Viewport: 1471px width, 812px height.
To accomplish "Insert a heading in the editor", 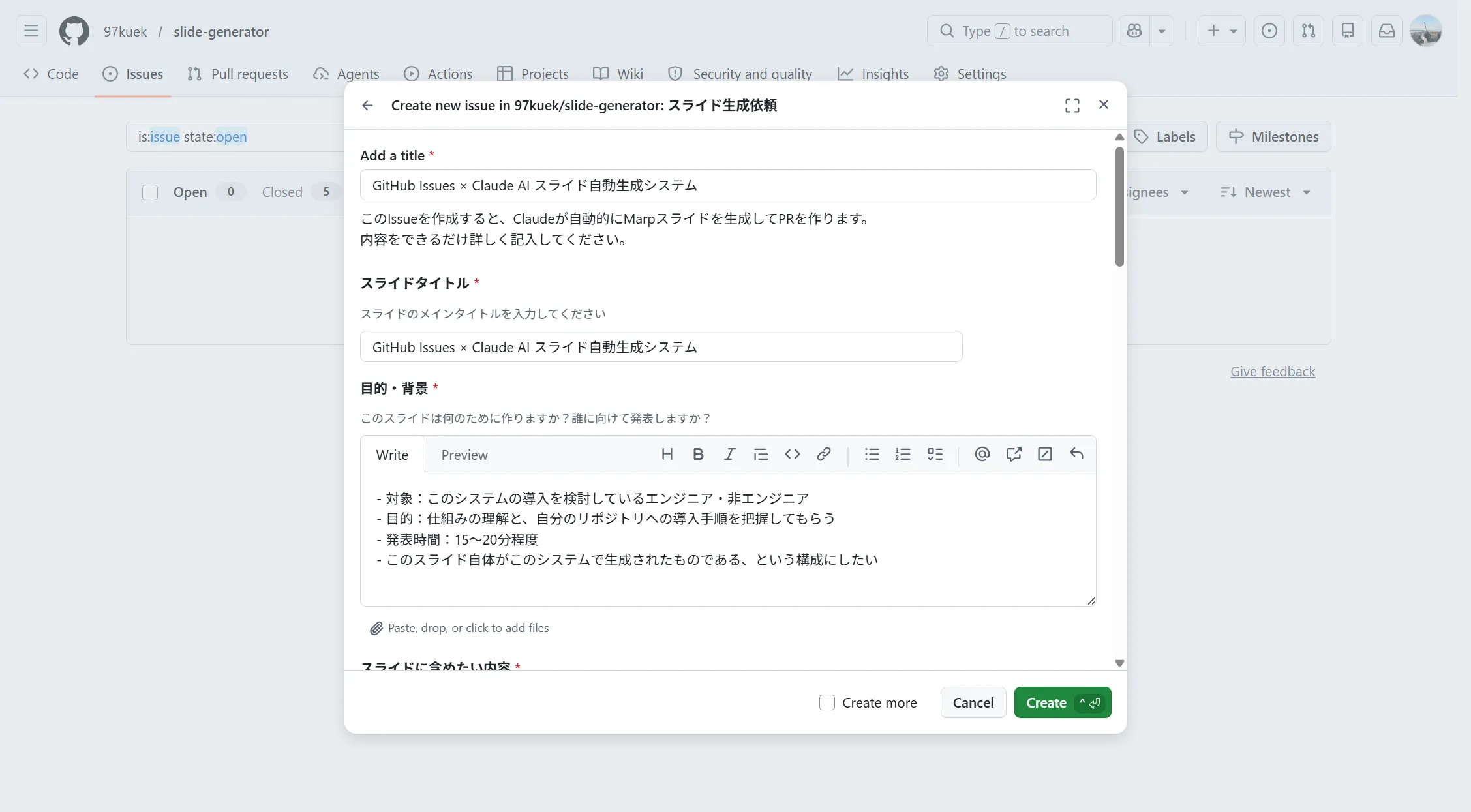I will point(667,454).
